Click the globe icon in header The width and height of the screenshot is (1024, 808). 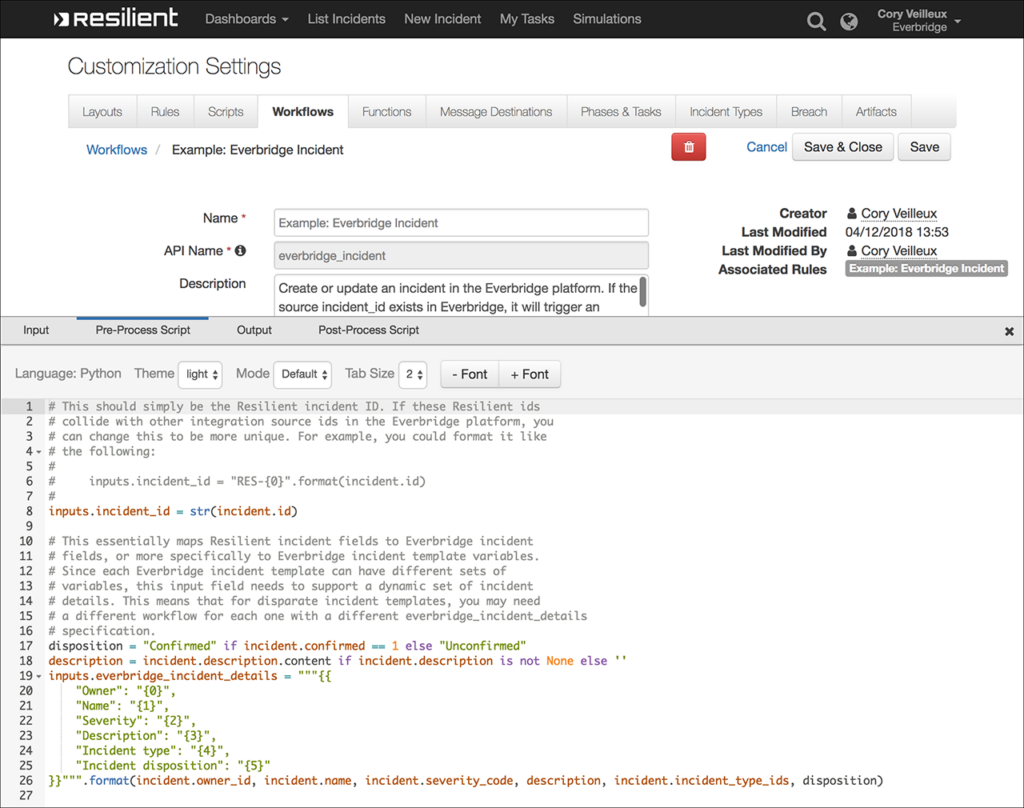point(848,22)
